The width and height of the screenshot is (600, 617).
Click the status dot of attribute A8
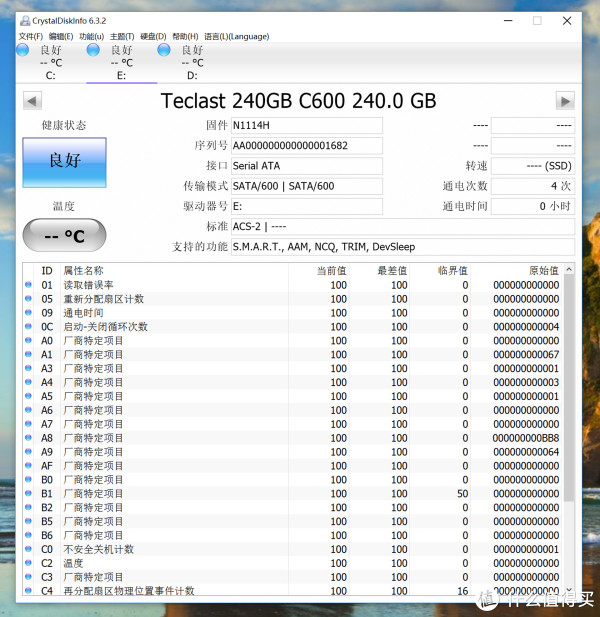[x=28, y=438]
